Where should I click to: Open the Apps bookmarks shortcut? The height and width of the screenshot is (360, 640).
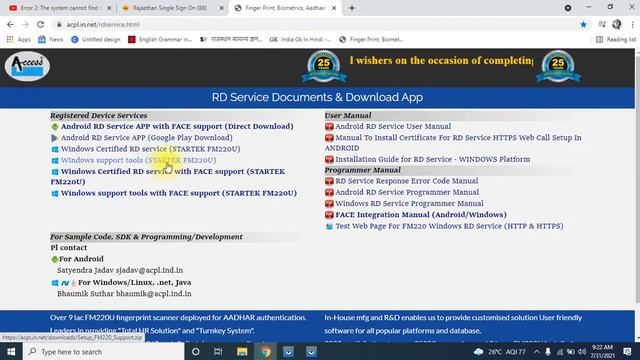click(19, 40)
